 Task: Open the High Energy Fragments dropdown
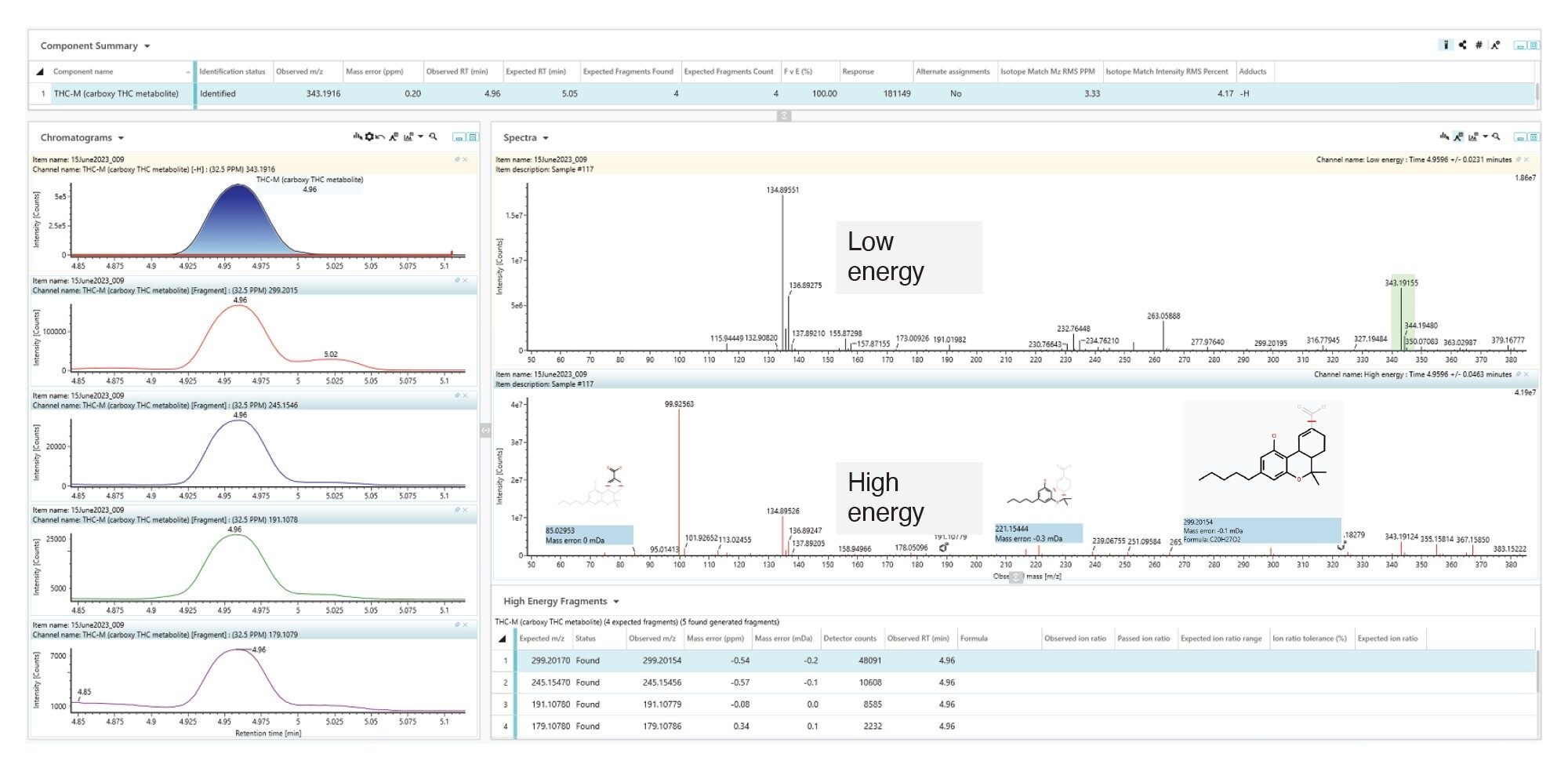pyautogui.click(x=616, y=602)
